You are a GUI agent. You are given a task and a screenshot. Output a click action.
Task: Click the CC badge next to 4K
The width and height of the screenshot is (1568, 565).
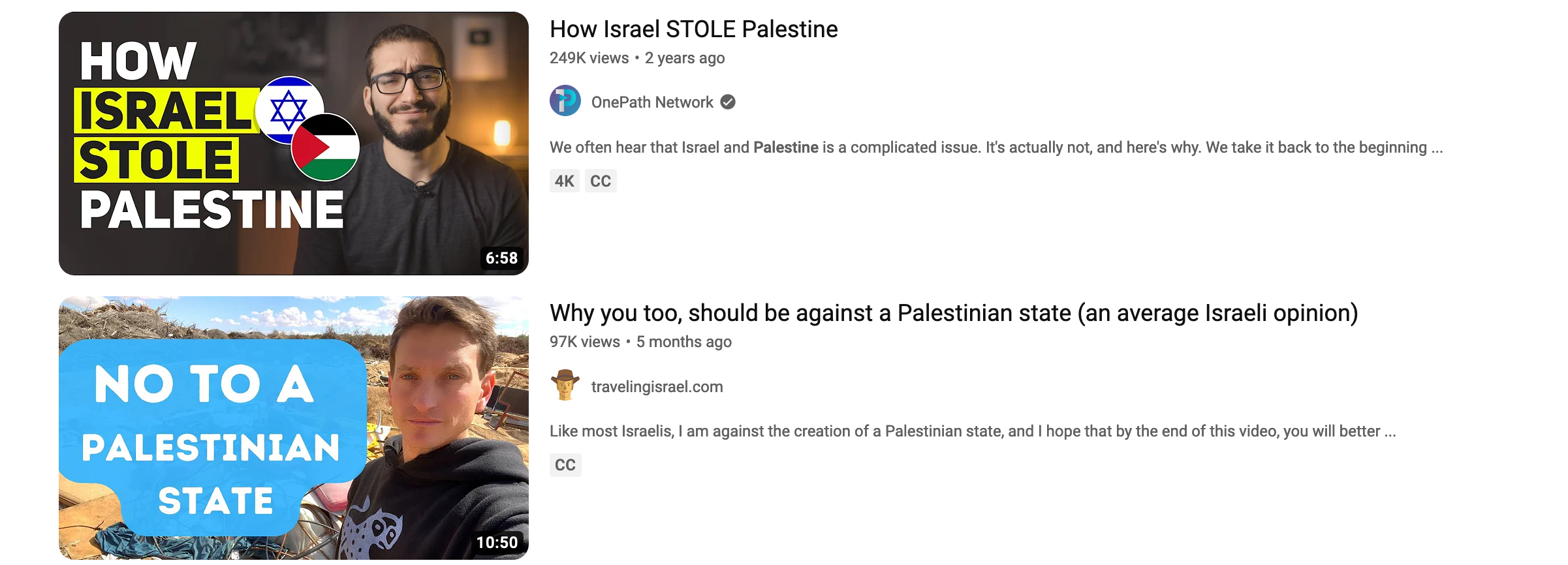(601, 181)
